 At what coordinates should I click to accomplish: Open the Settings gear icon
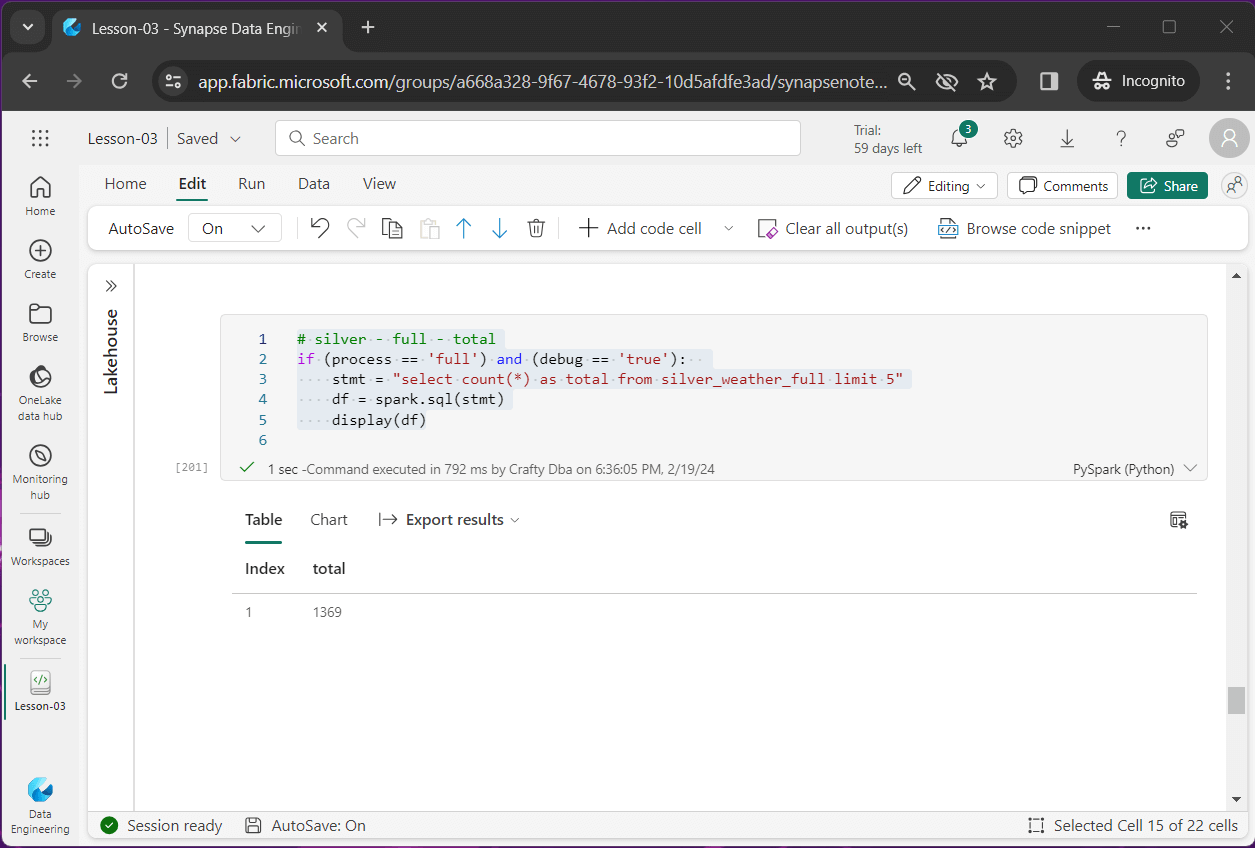[1013, 139]
